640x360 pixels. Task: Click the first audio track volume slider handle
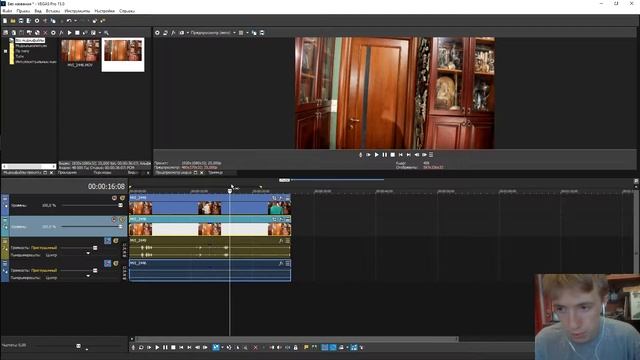pyautogui.click(x=95, y=248)
